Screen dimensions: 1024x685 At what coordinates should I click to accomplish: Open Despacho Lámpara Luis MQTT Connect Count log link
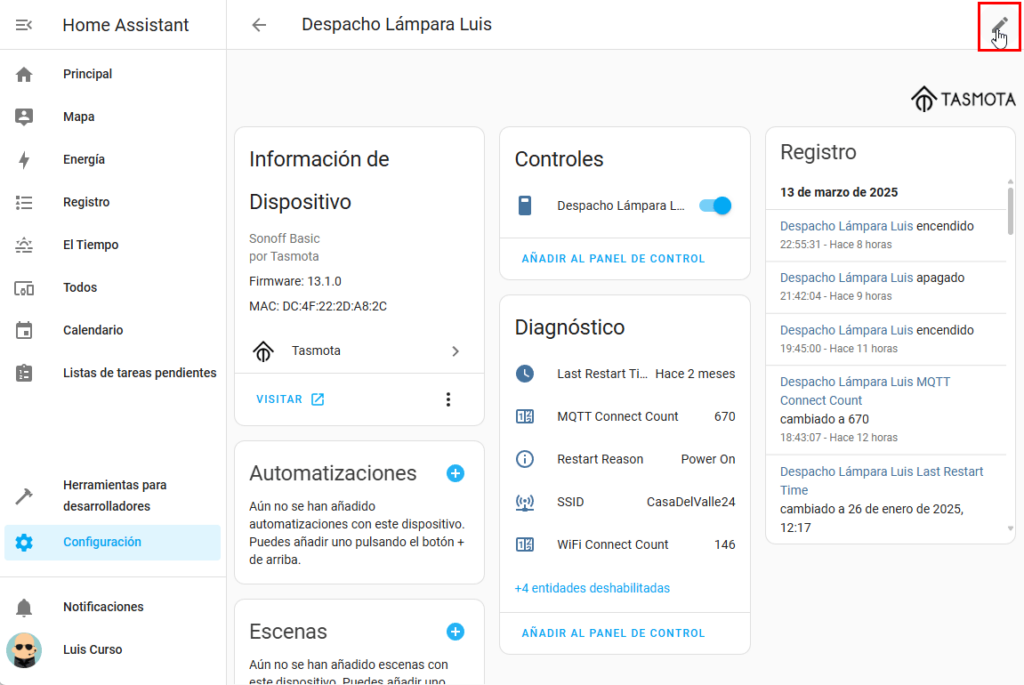pos(864,391)
